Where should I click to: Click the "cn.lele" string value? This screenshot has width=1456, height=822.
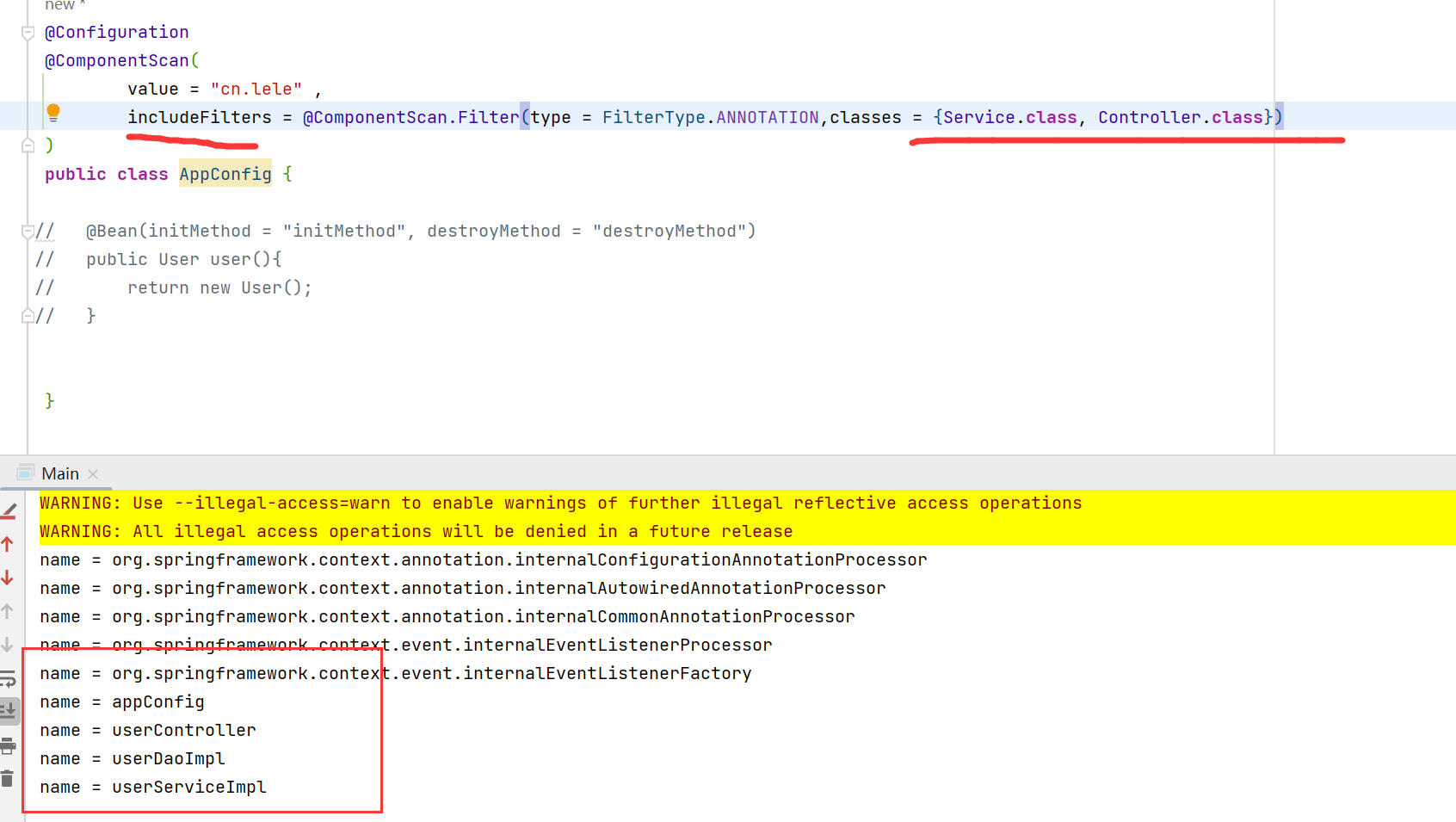coord(256,89)
